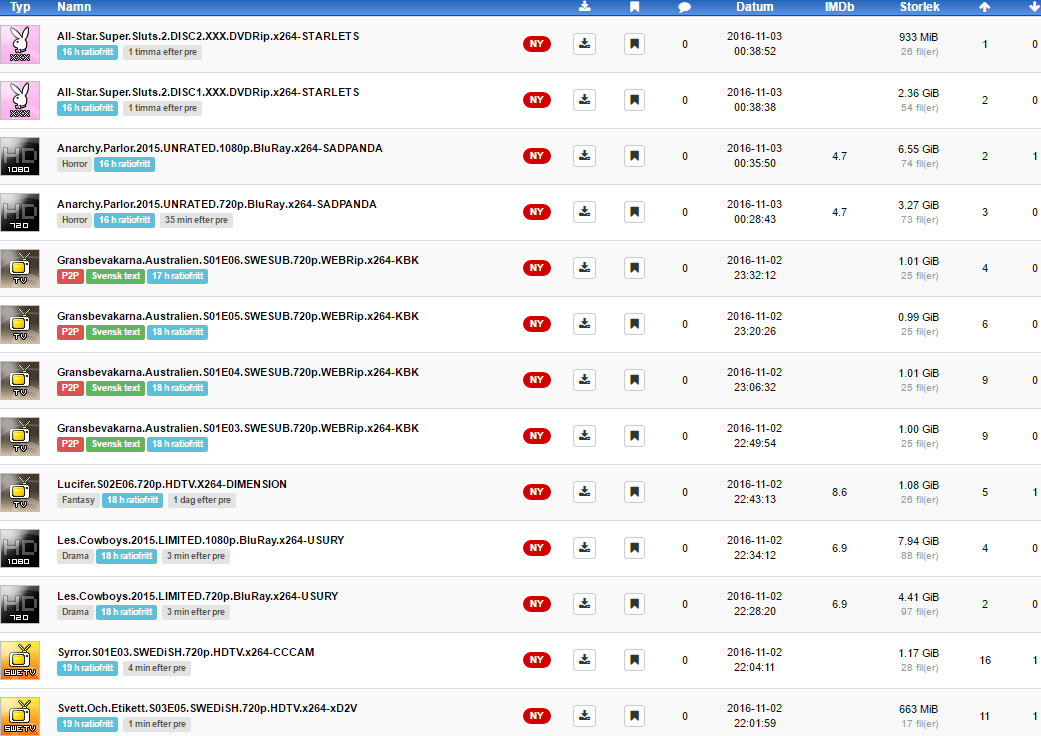Click Svensk text tag on Gransbevakarna S01E05

pyautogui.click(x=116, y=332)
